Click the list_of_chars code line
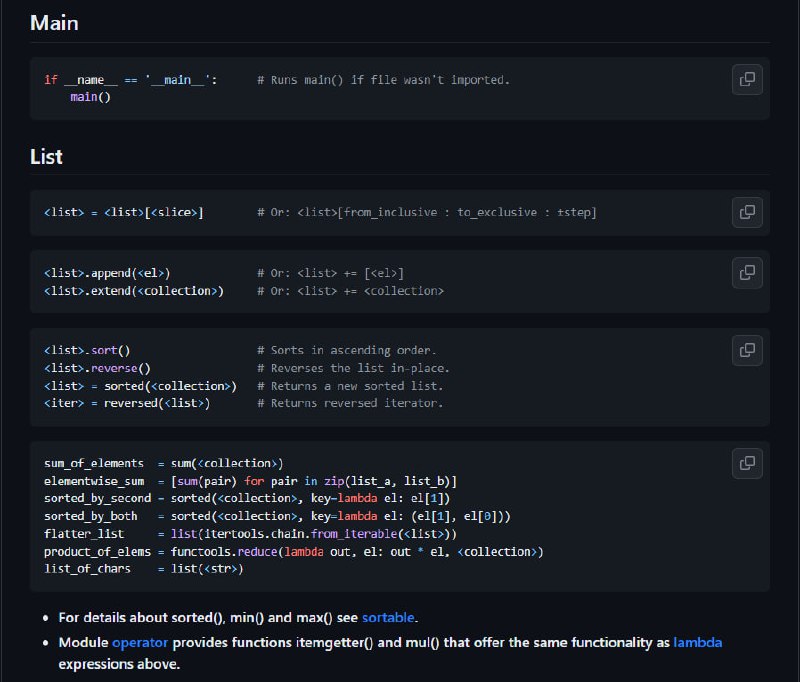The image size is (800, 682). point(144,569)
